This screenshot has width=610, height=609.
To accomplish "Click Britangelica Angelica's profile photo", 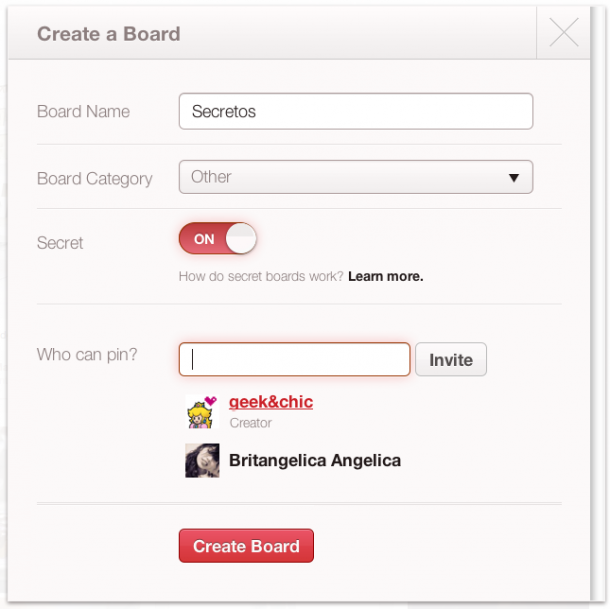I will coord(202,460).
